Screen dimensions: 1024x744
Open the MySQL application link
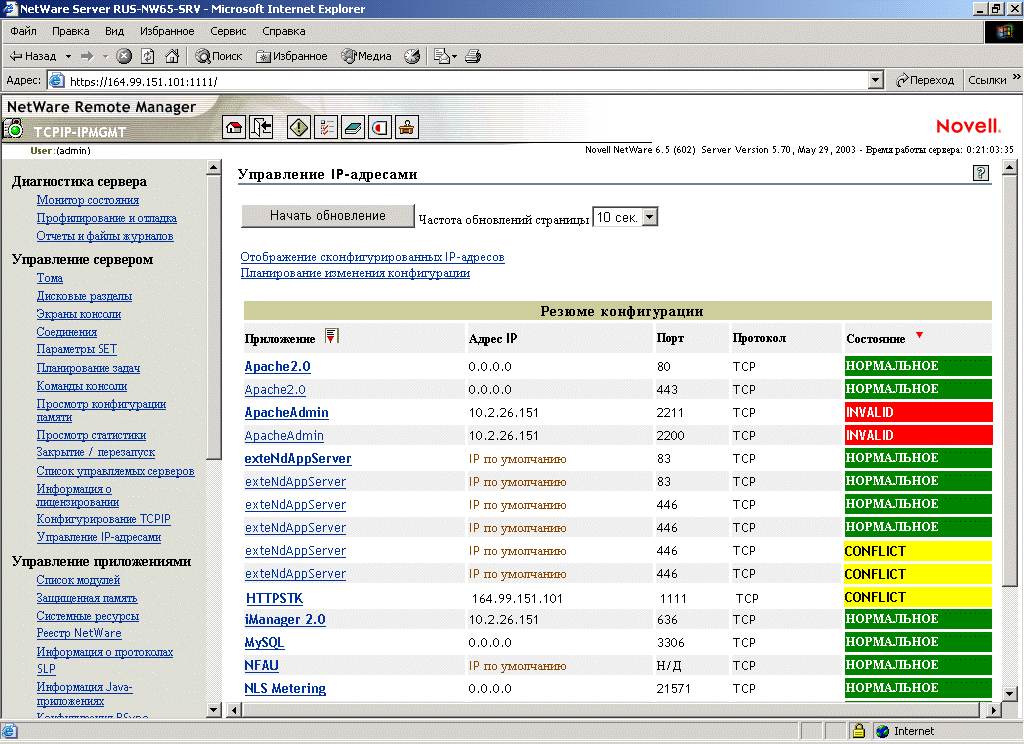264,643
